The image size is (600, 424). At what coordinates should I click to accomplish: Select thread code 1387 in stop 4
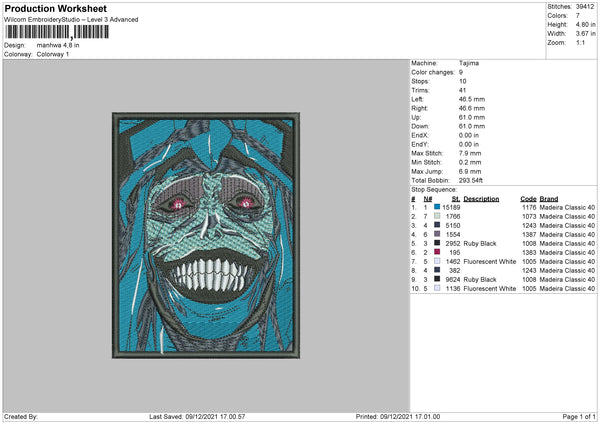[x=529, y=235]
